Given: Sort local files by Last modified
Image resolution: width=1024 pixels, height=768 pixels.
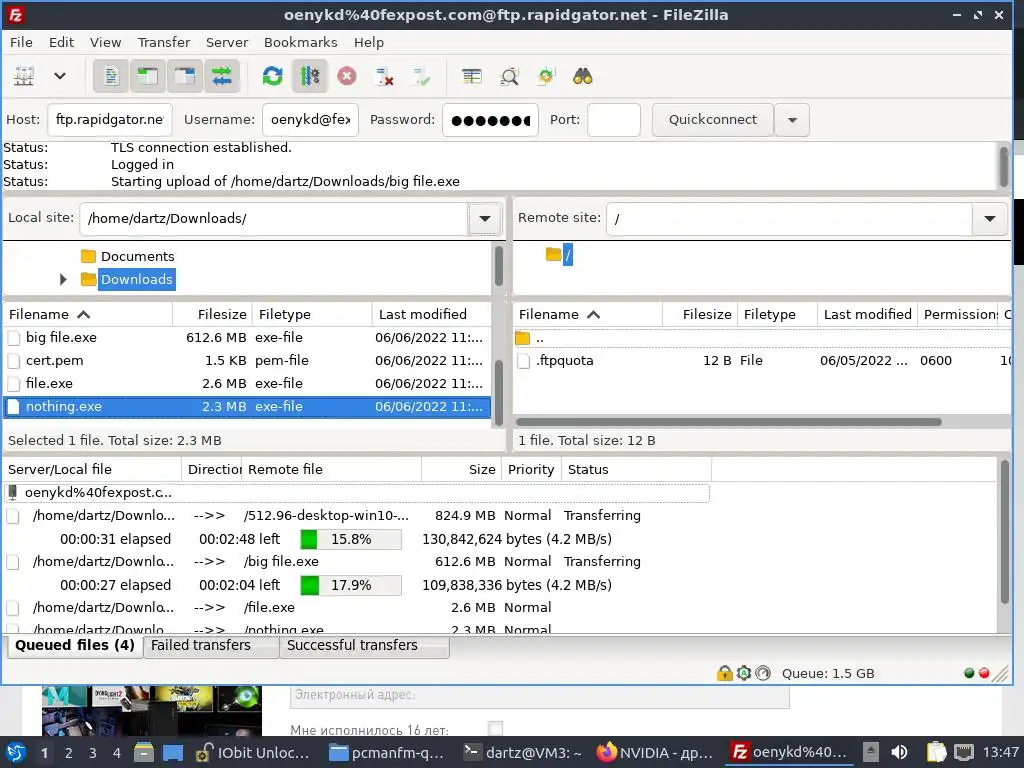Looking at the screenshot, I should point(431,314).
